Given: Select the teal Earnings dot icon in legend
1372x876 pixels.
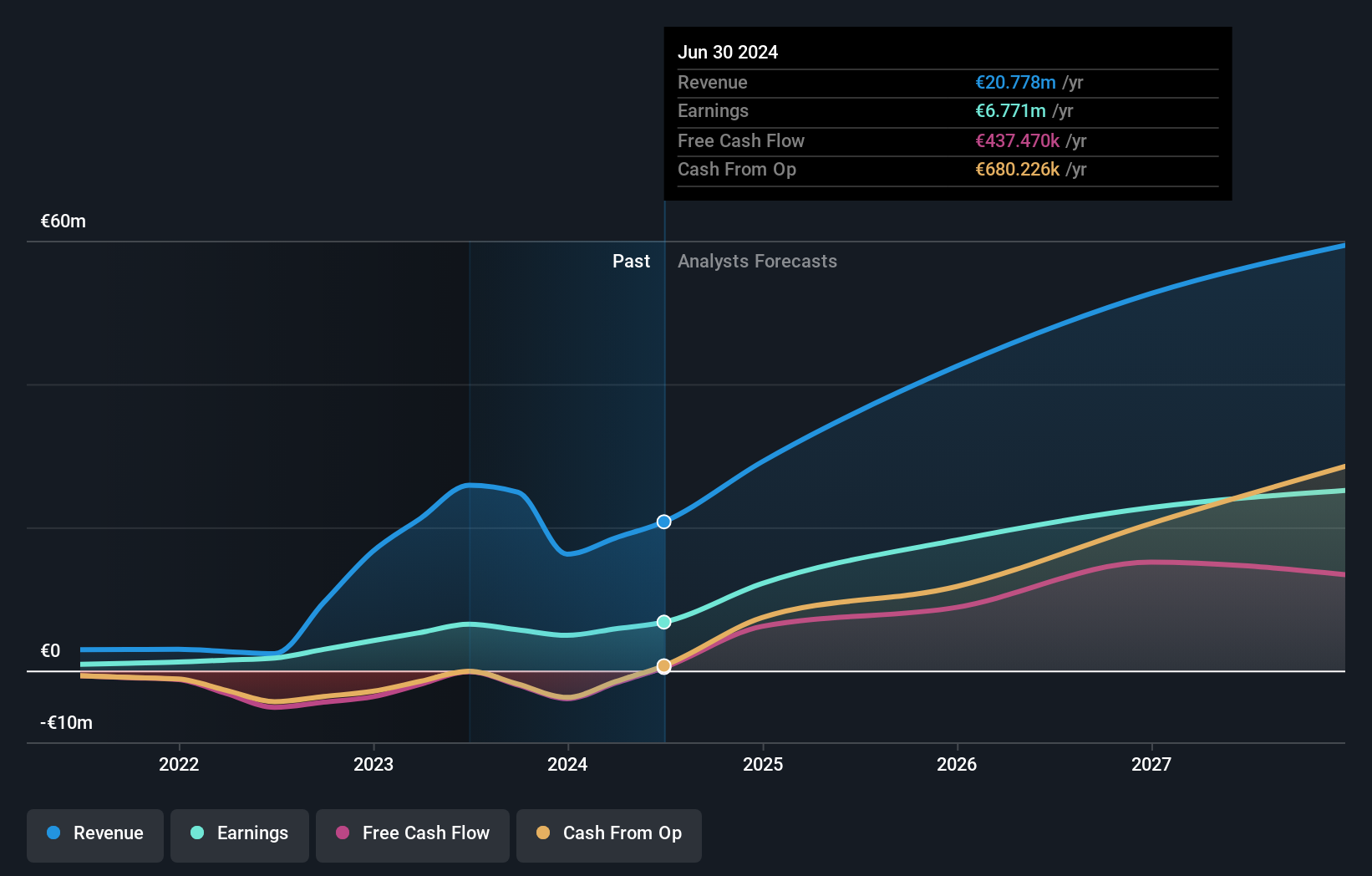Looking at the screenshot, I should (x=196, y=833).
